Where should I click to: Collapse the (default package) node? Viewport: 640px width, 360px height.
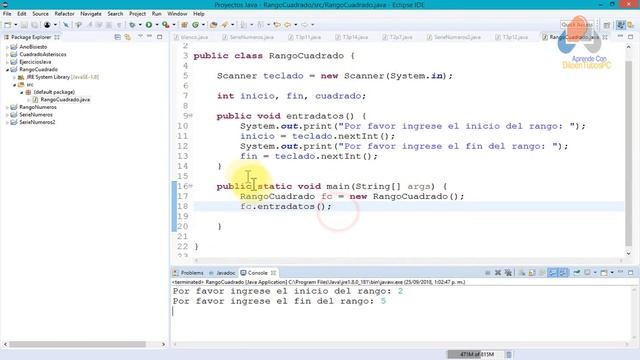[x=22, y=92]
